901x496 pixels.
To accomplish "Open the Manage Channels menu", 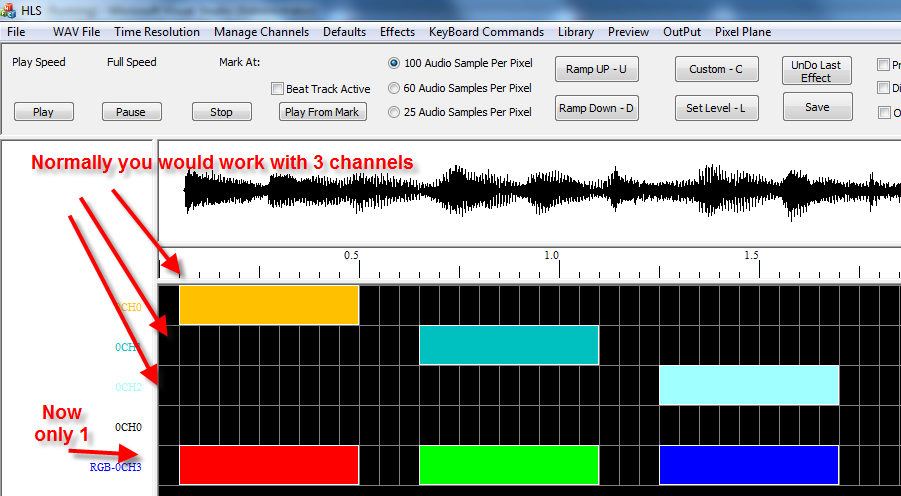I will (x=261, y=32).
